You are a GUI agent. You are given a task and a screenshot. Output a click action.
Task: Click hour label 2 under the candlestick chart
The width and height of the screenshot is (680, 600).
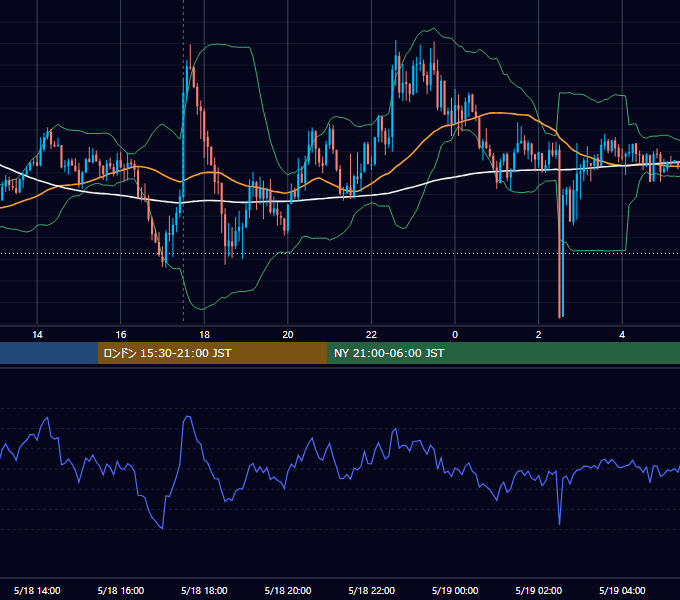(539, 335)
